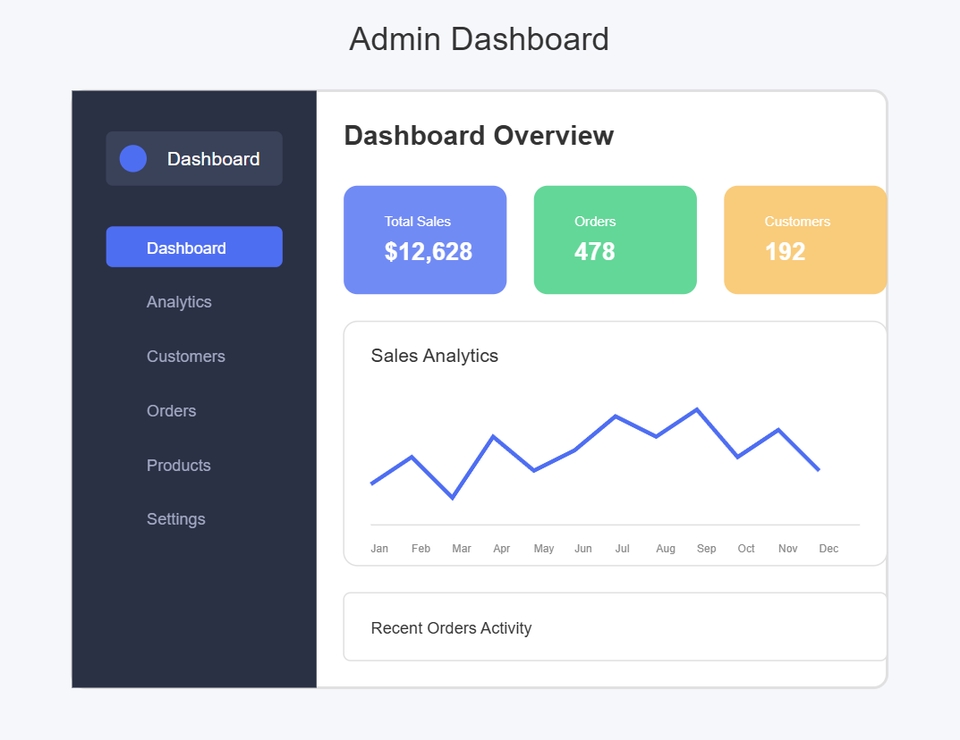The height and width of the screenshot is (740, 960).
Task: Click the Sep label on chart axis
Action: pyautogui.click(x=706, y=548)
